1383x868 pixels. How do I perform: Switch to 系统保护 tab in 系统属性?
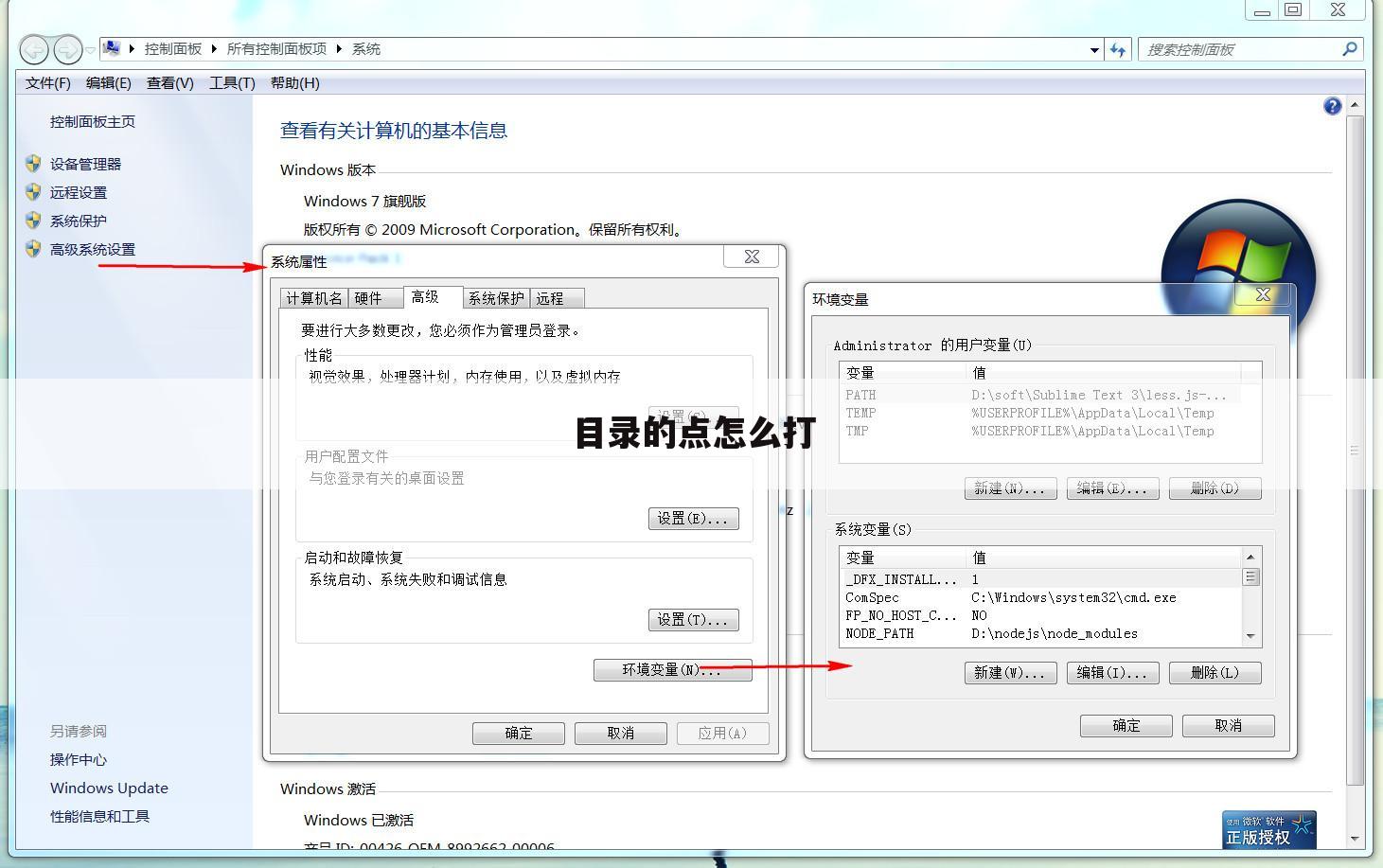pyautogui.click(x=496, y=298)
